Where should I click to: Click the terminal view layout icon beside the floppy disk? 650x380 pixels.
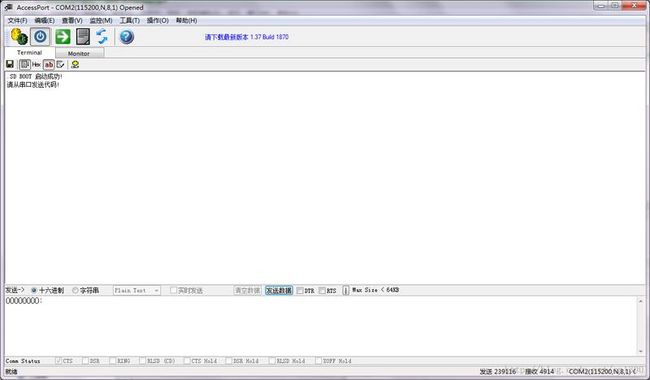point(24,64)
